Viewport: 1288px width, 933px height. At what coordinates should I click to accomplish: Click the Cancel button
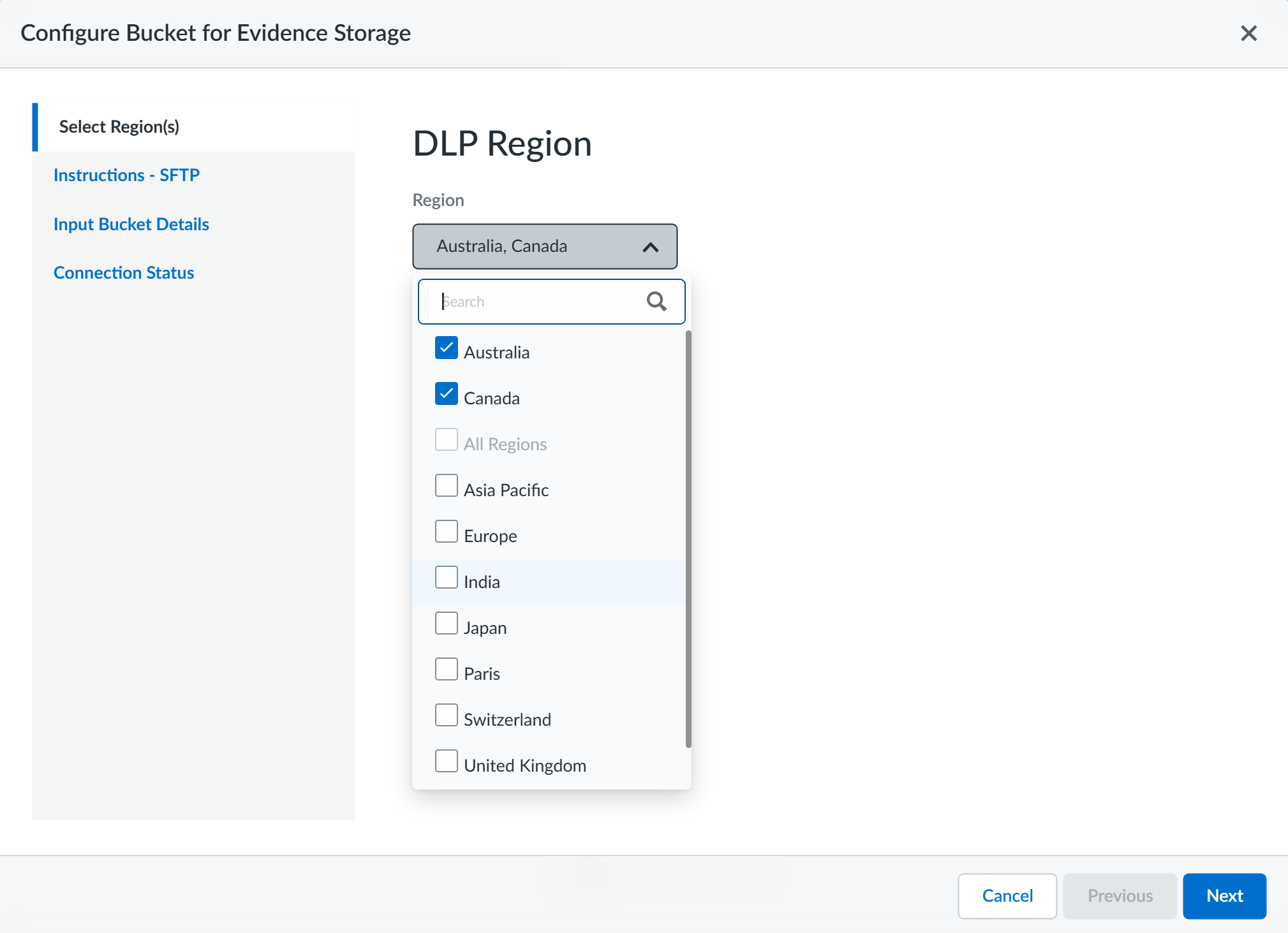pyautogui.click(x=1007, y=896)
